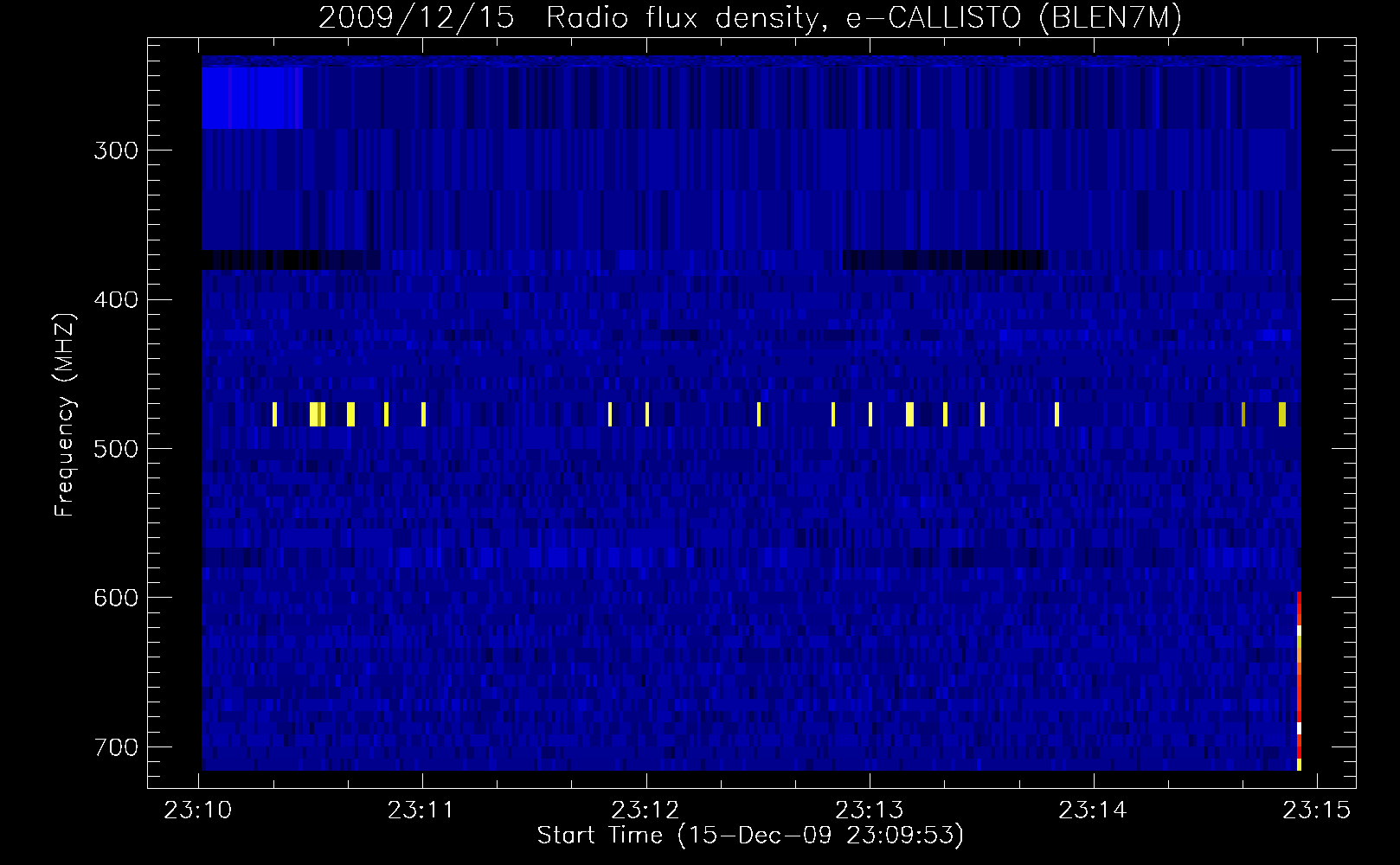
Task: Click the 'Frequency (MHZ)' axis label
Action: coord(64,414)
